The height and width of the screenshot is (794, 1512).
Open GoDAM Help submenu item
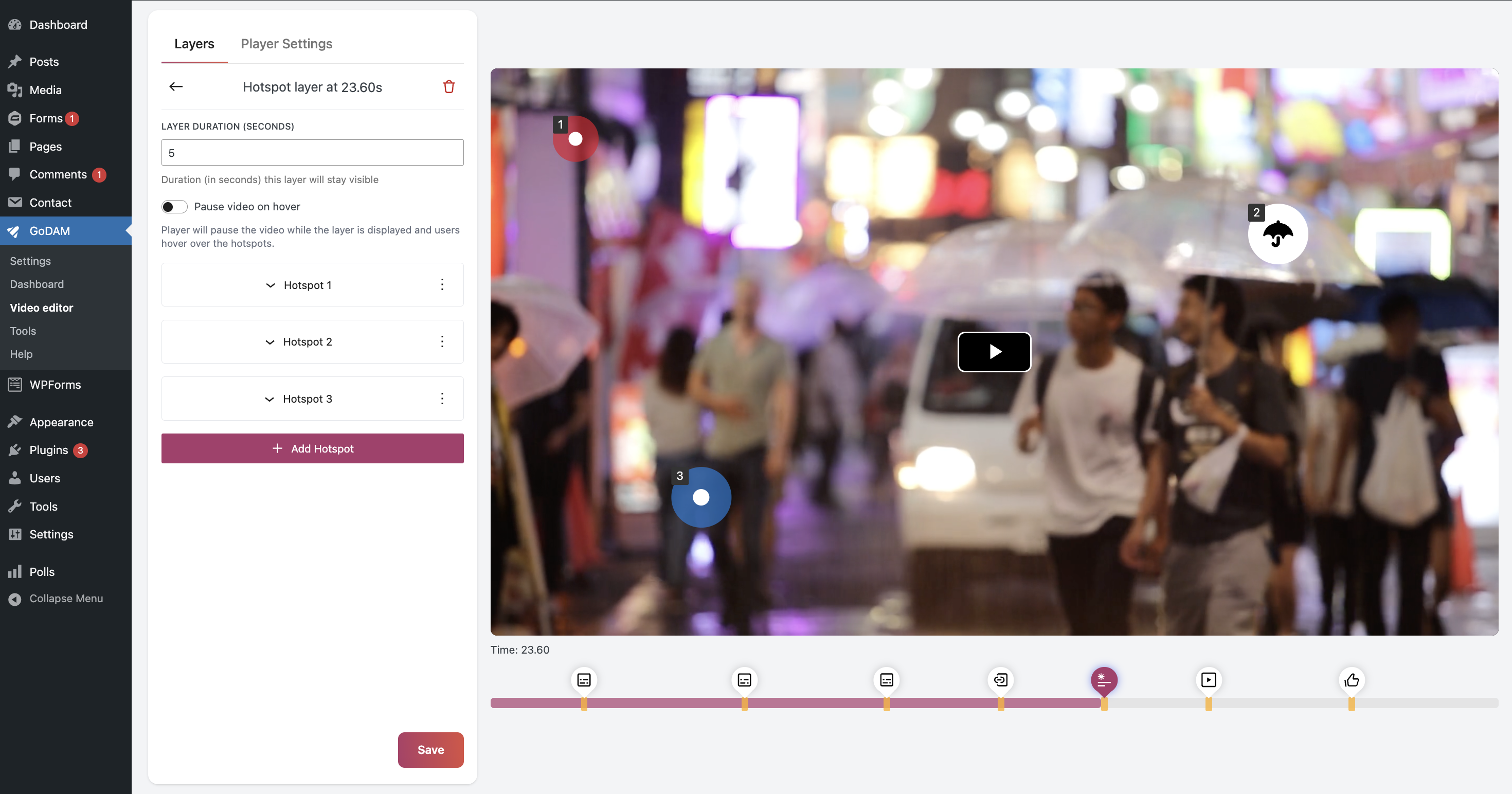[x=21, y=354]
